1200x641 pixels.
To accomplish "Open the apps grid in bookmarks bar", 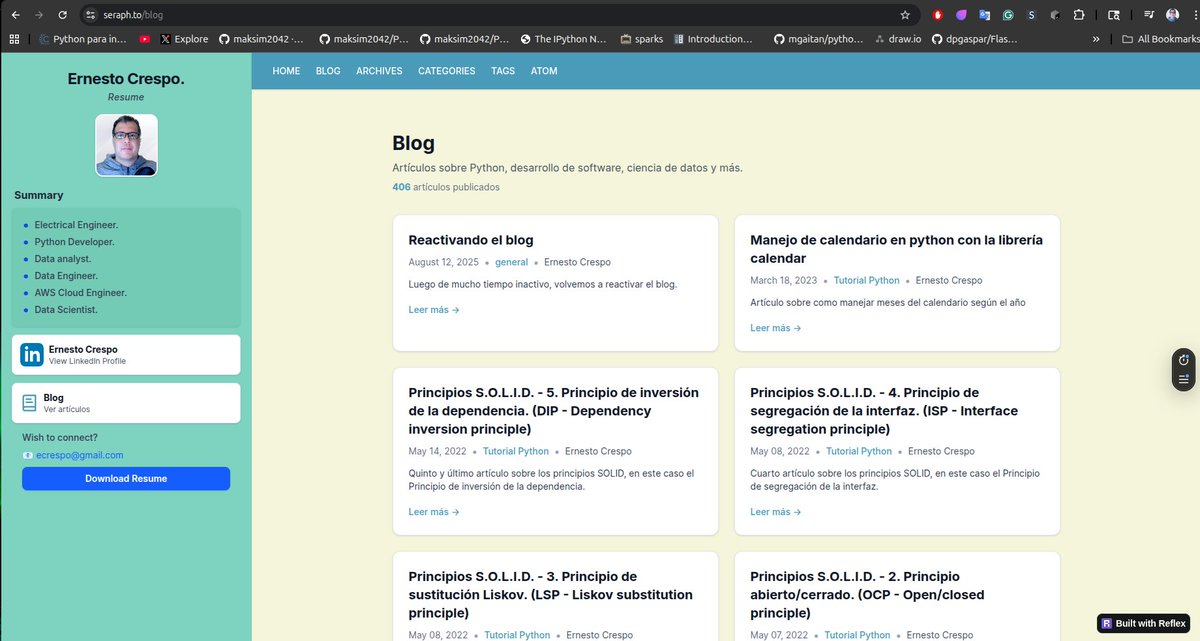I will [14, 39].
